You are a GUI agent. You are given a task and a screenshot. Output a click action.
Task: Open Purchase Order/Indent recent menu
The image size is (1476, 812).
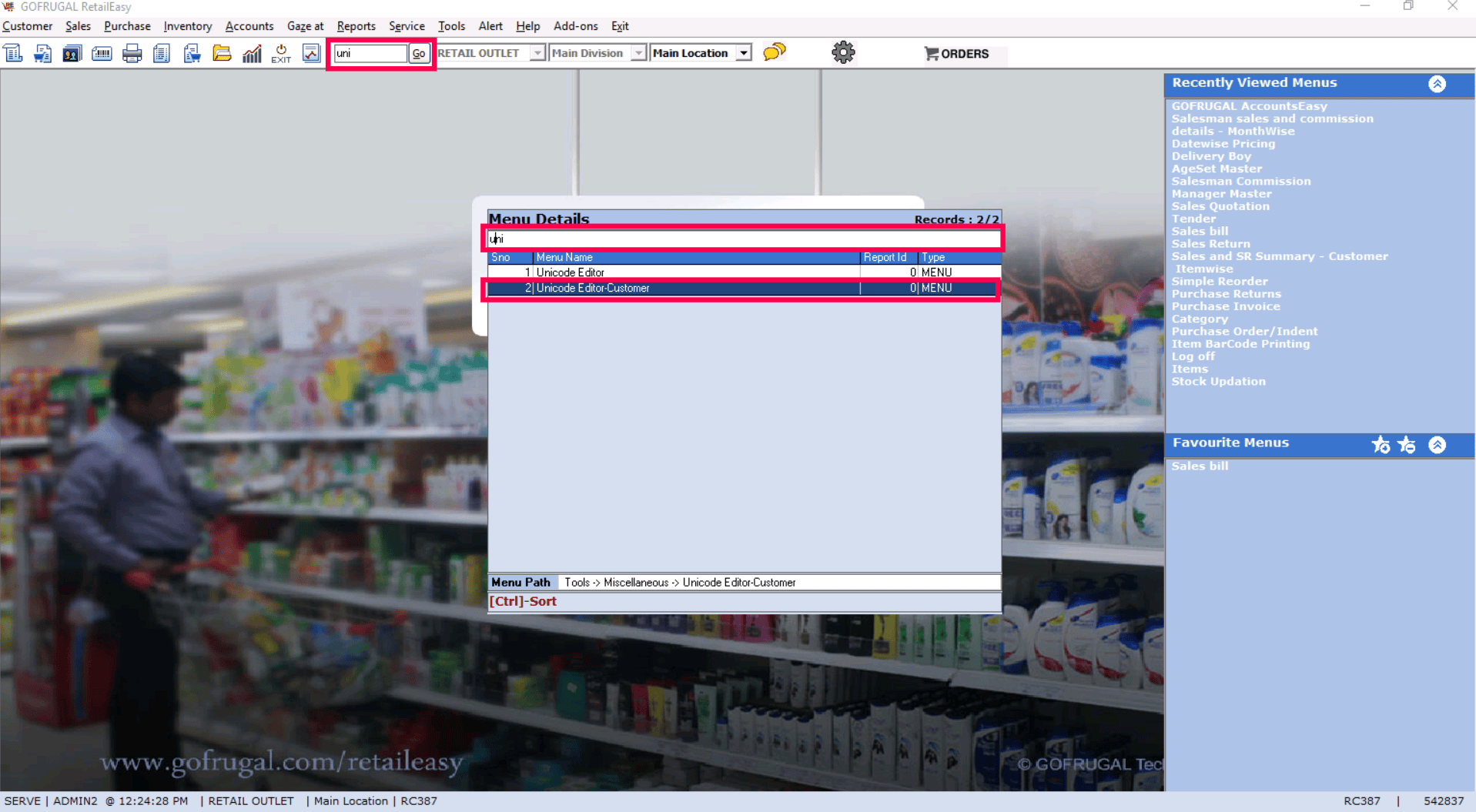(x=1244, y=332)
